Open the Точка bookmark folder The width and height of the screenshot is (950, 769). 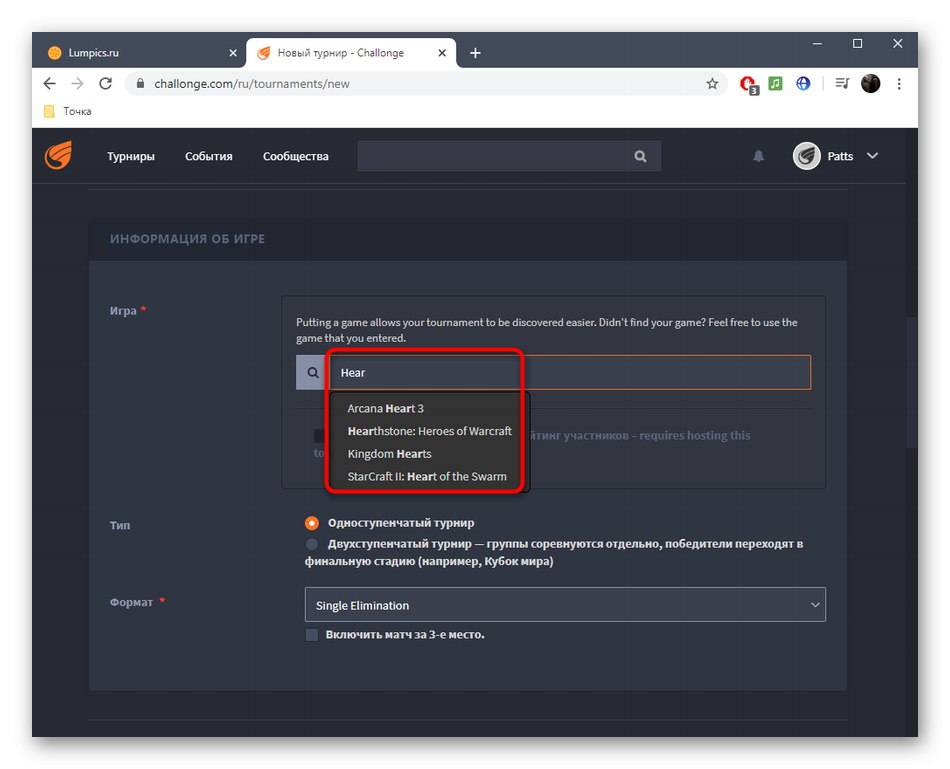tap(68, 112)
